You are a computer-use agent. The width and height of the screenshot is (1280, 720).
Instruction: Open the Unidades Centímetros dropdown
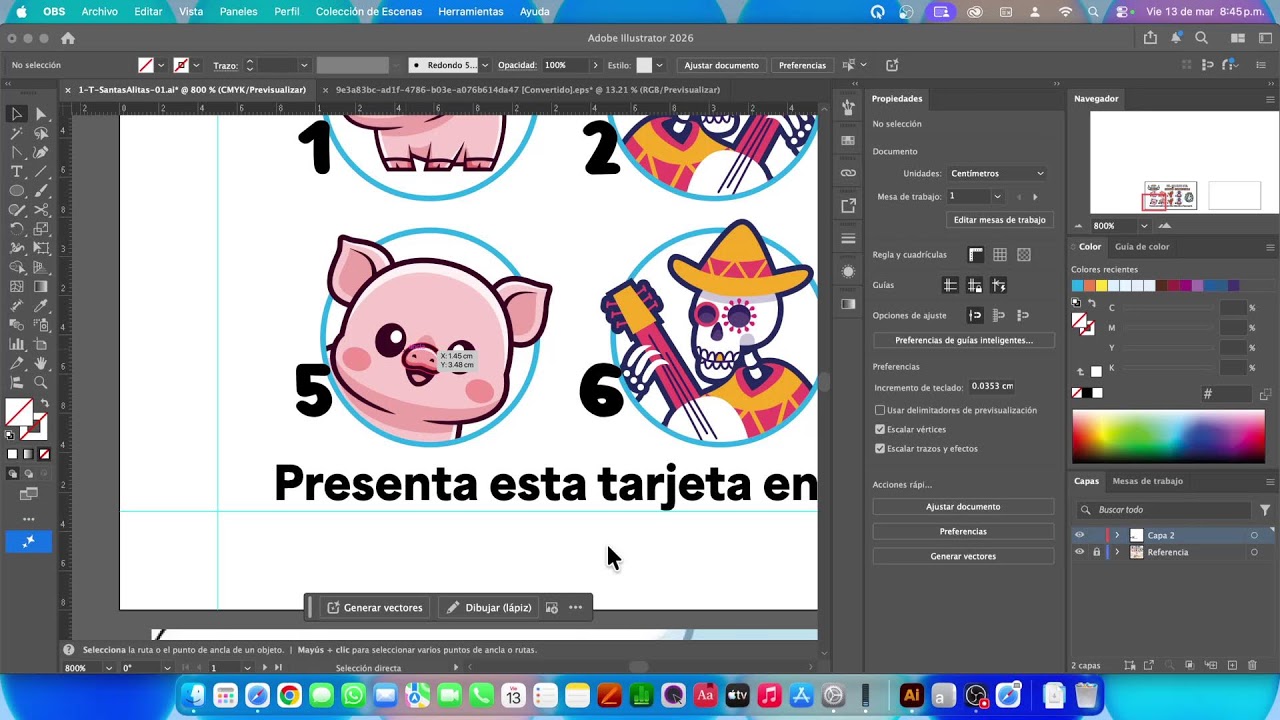[997, 173]
